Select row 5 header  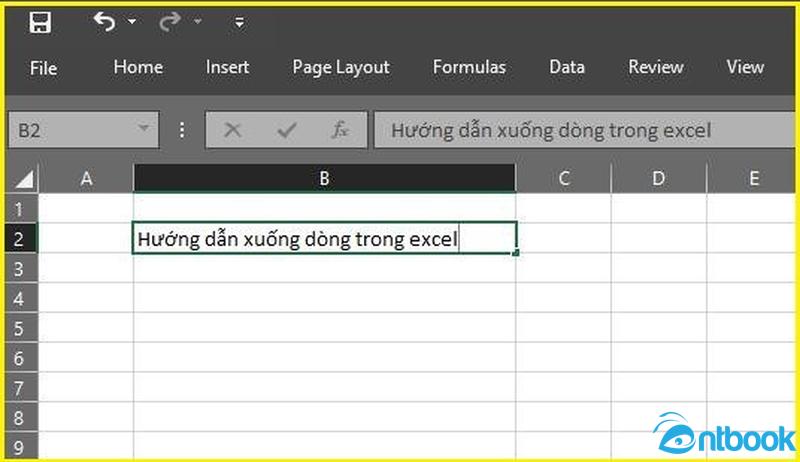pos(20,328)
